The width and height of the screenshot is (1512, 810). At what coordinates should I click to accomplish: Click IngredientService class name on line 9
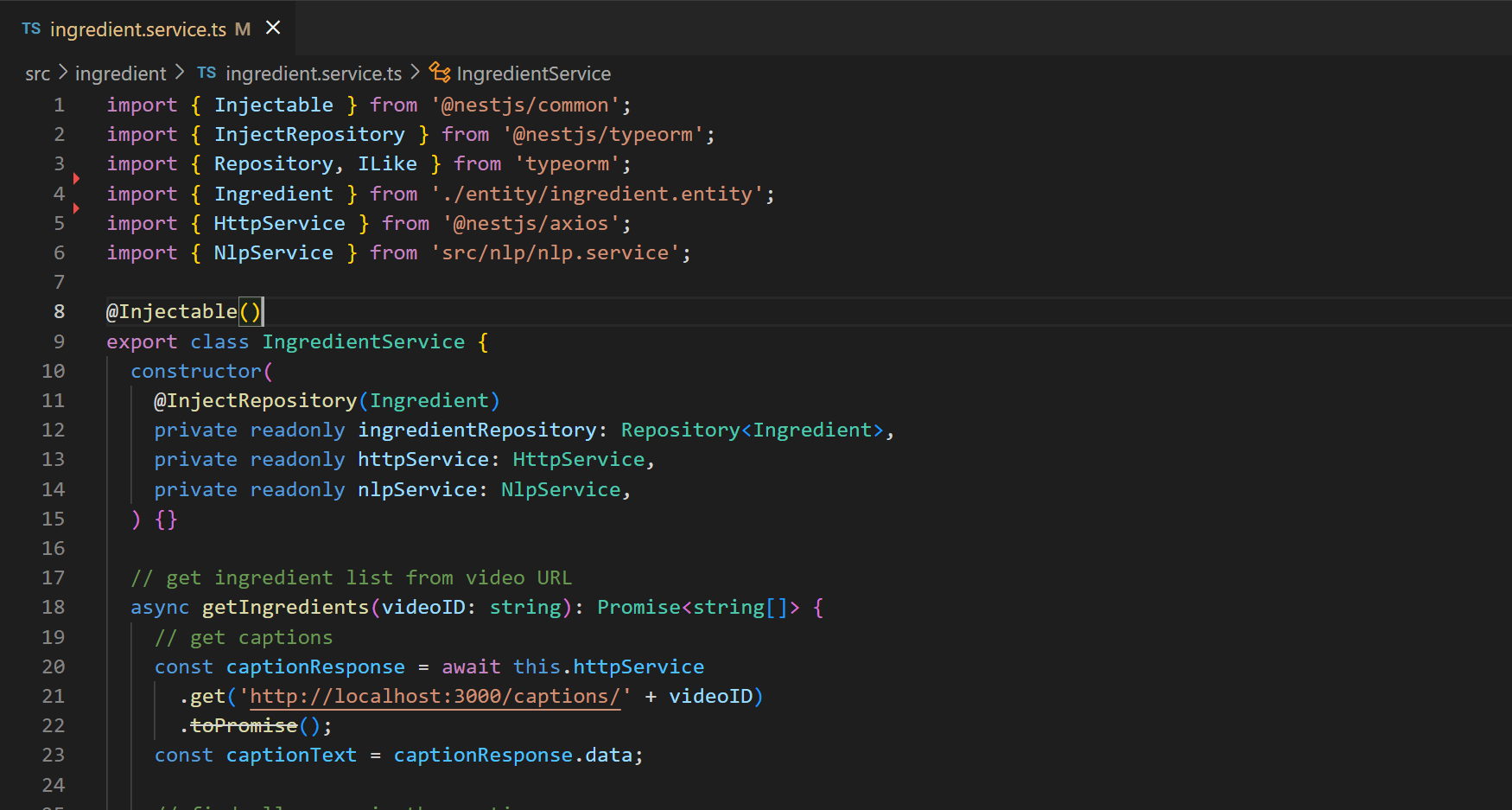point(363,341)
